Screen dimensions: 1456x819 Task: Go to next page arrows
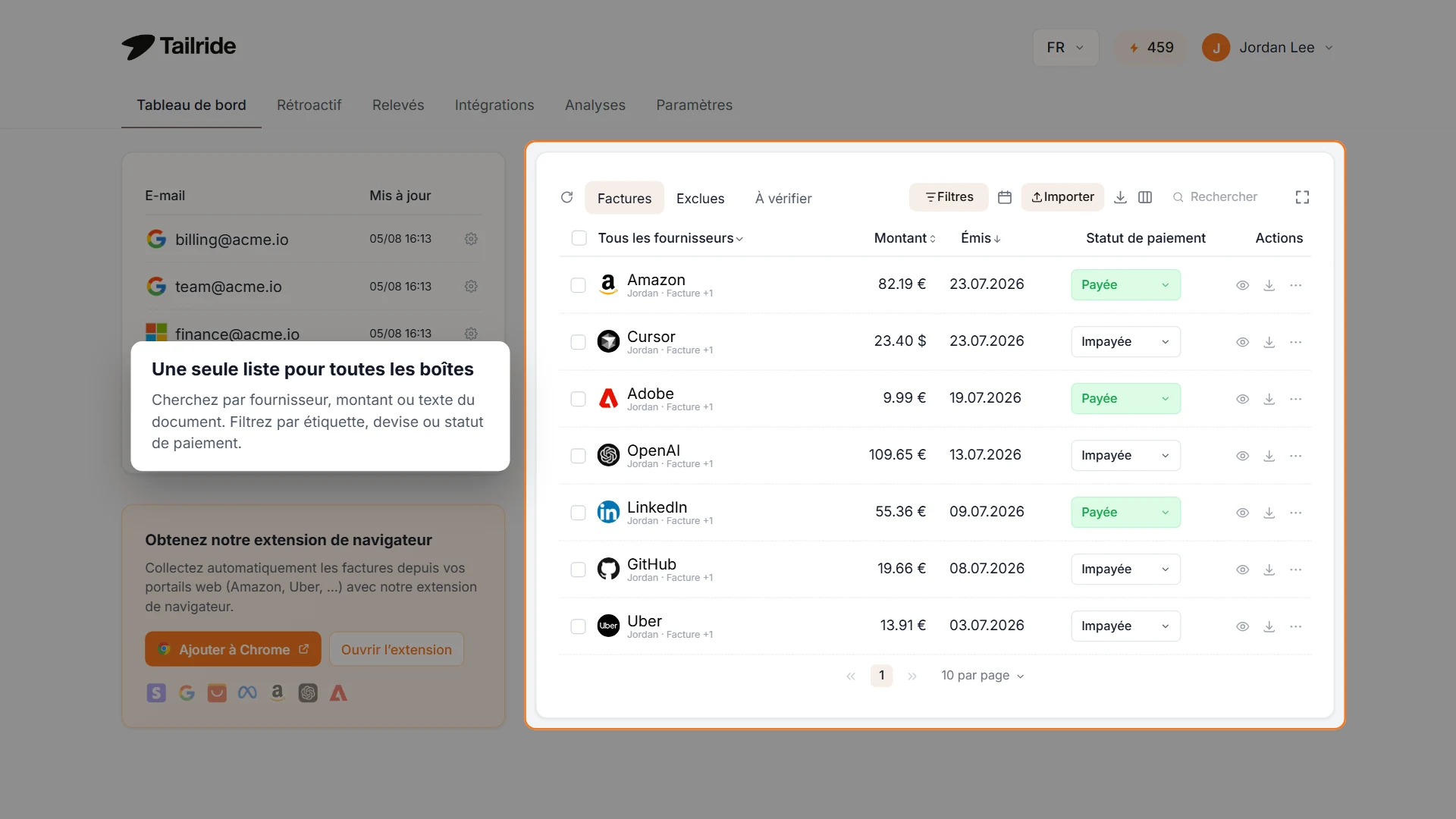tap(912, 676)
